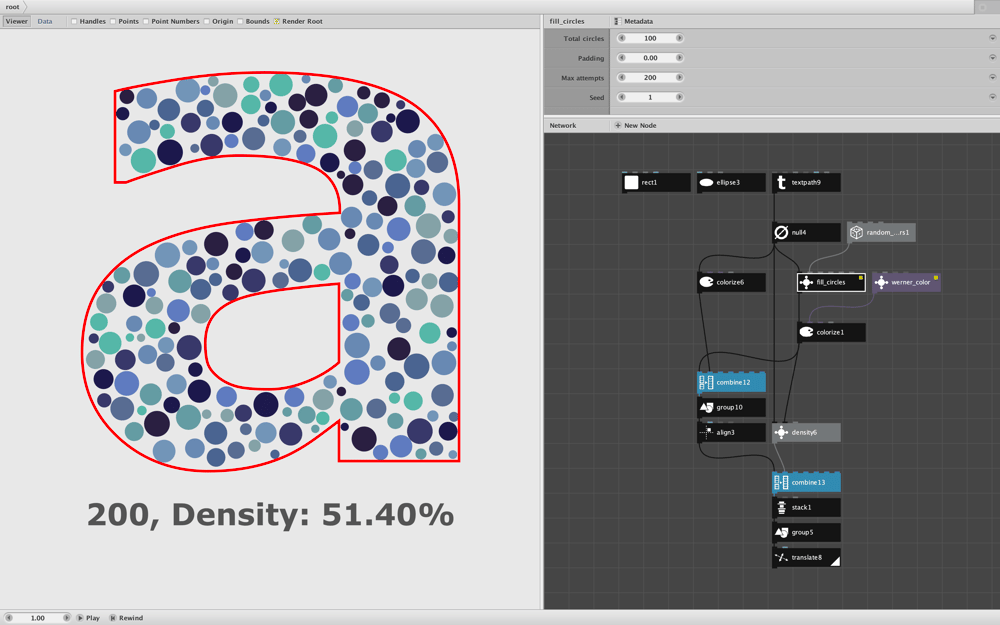Select the null4 node icon

coord(781,233)
